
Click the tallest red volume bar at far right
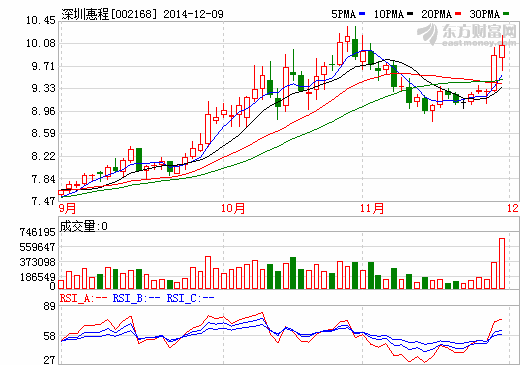[502, 263]
